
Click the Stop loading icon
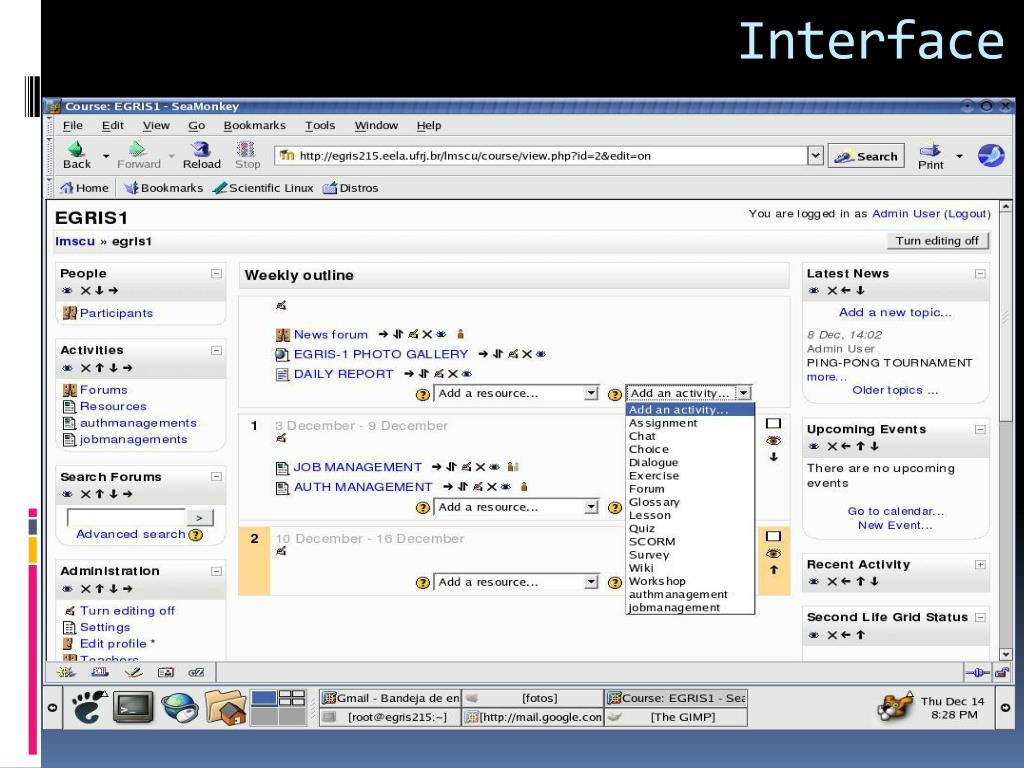[x=246, y=149]
